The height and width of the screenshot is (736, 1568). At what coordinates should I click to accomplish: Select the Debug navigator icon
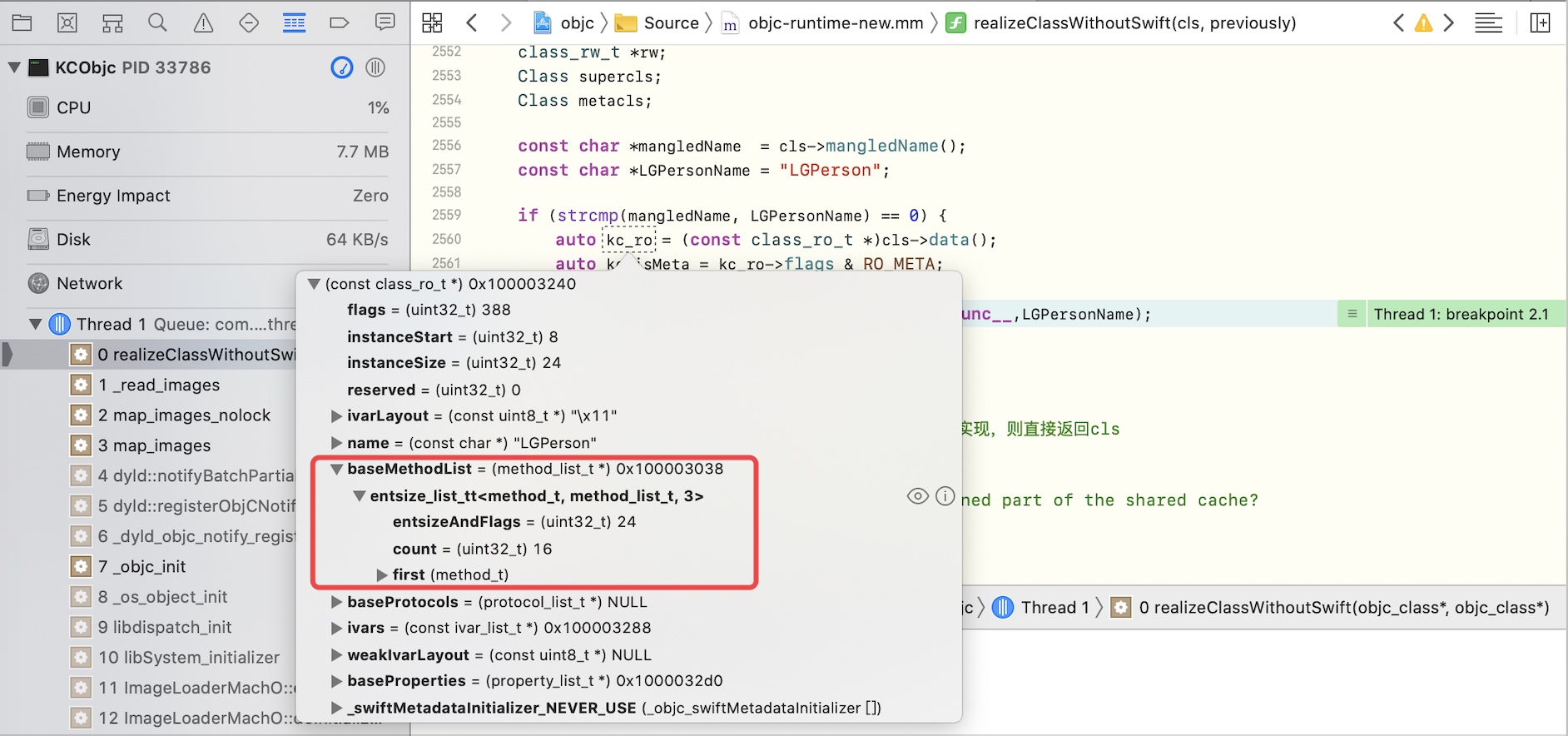point(294,22)
